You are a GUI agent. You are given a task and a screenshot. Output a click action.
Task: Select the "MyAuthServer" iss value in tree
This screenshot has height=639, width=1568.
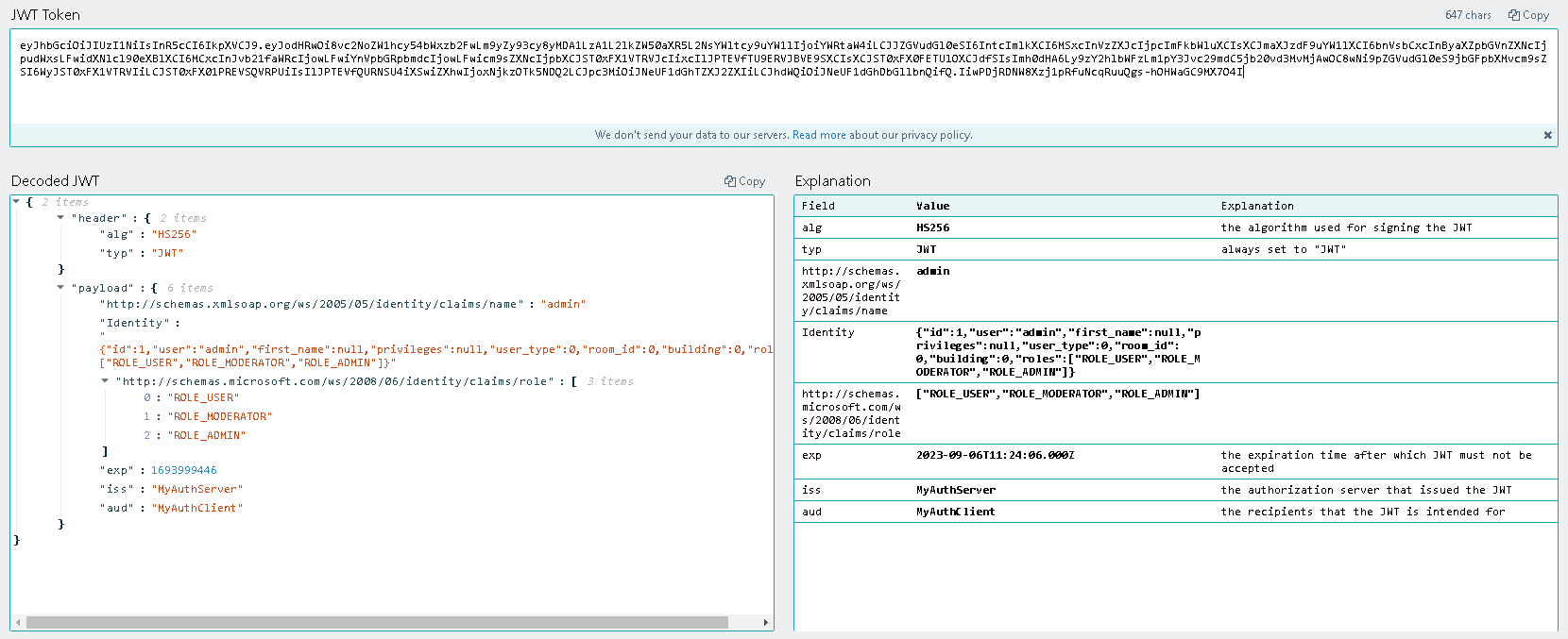[199, 489]
